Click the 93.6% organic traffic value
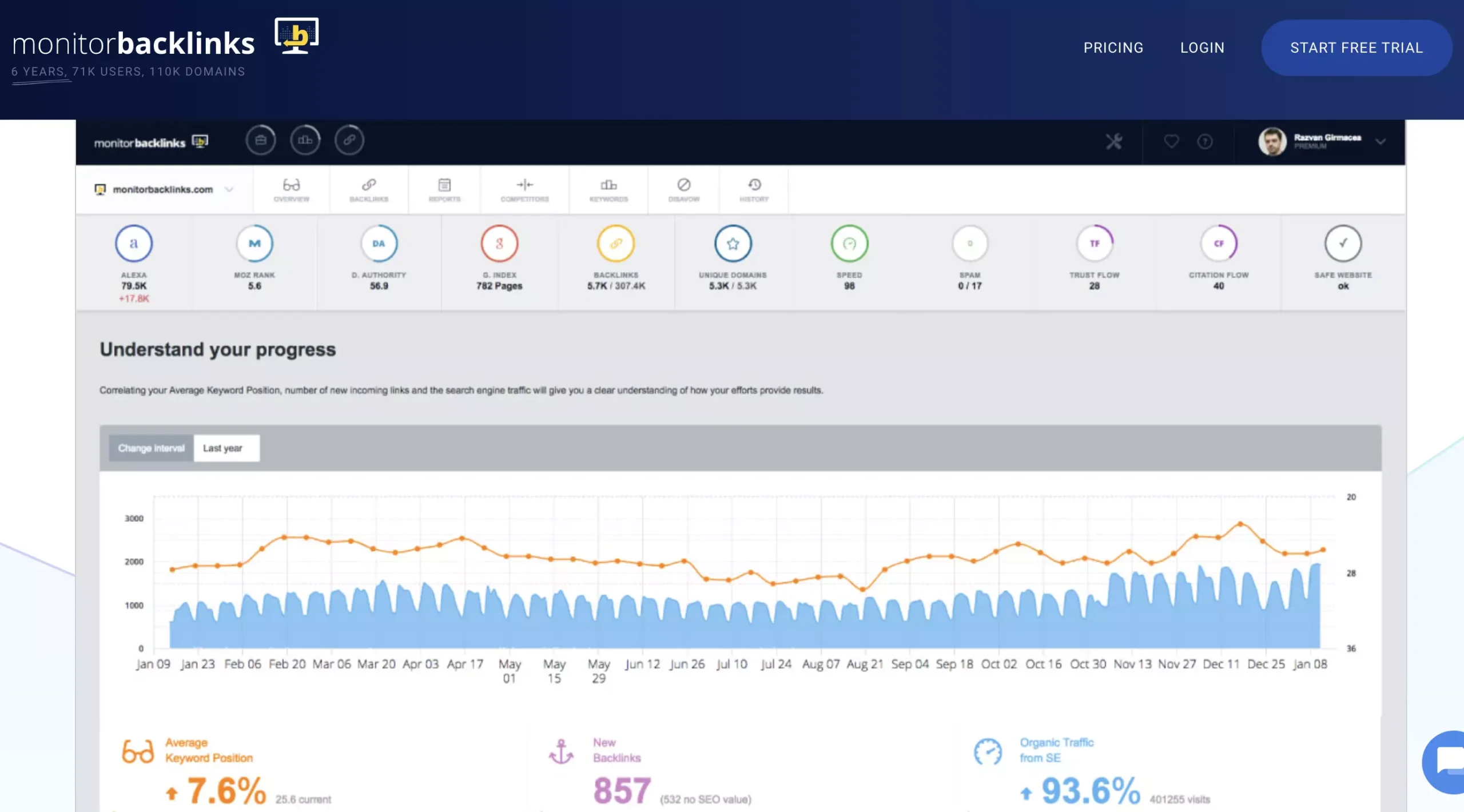The image size is (1464, 812). [1091, 791]
